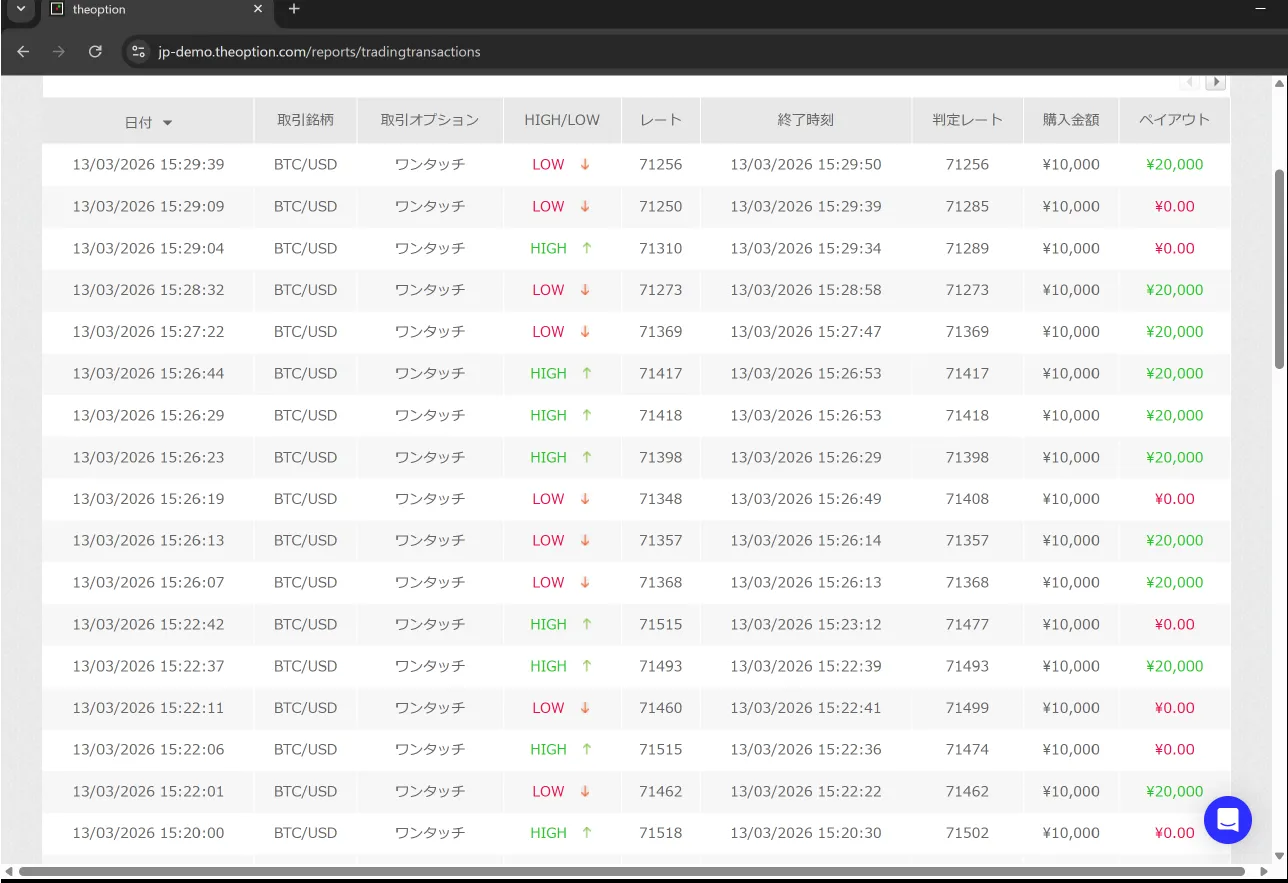
Task: Select the 15:29:39 LOW trade row
Action: pyautogui.click(x=148, y=164)
